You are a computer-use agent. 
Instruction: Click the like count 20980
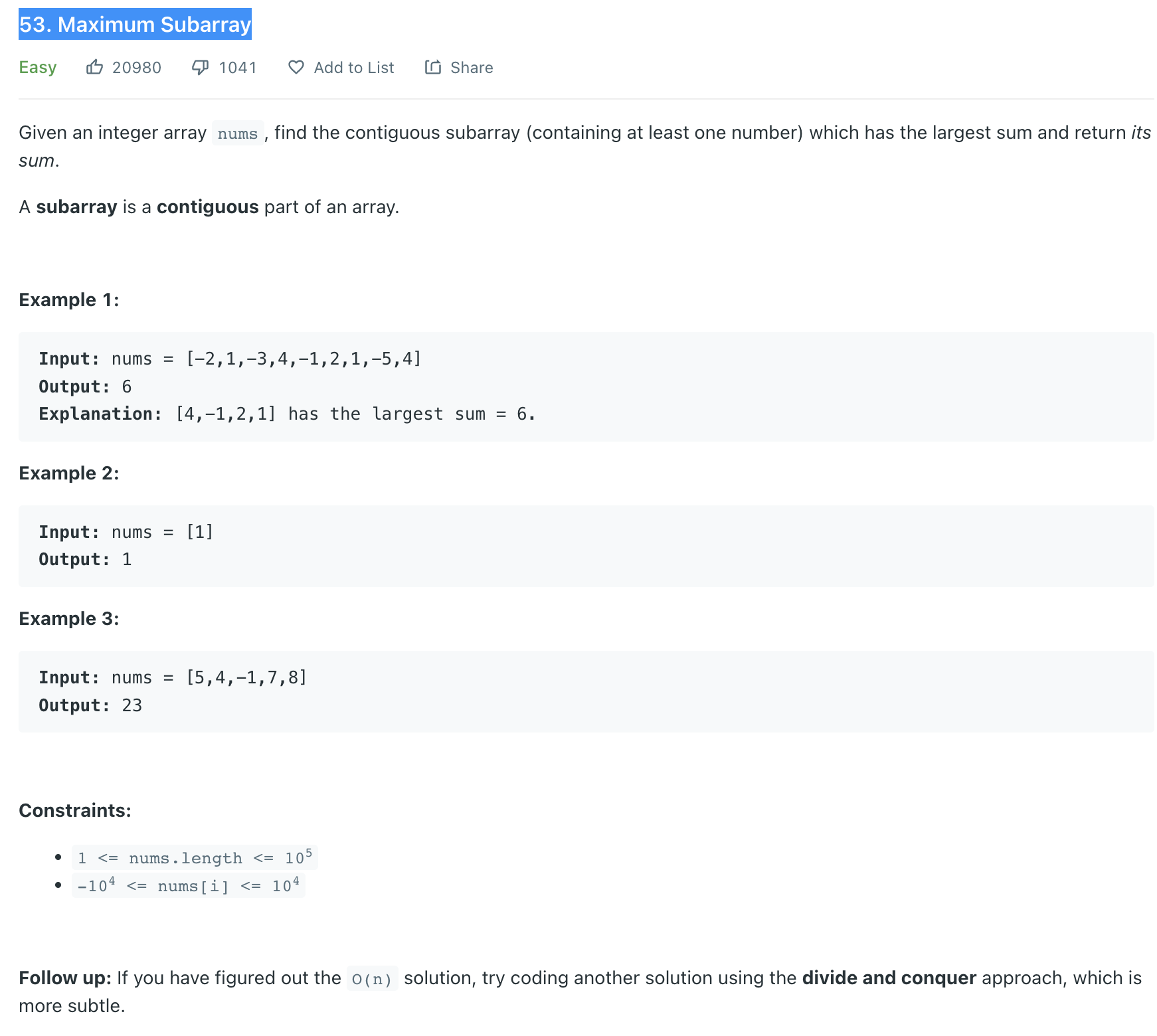coord(137,68)
